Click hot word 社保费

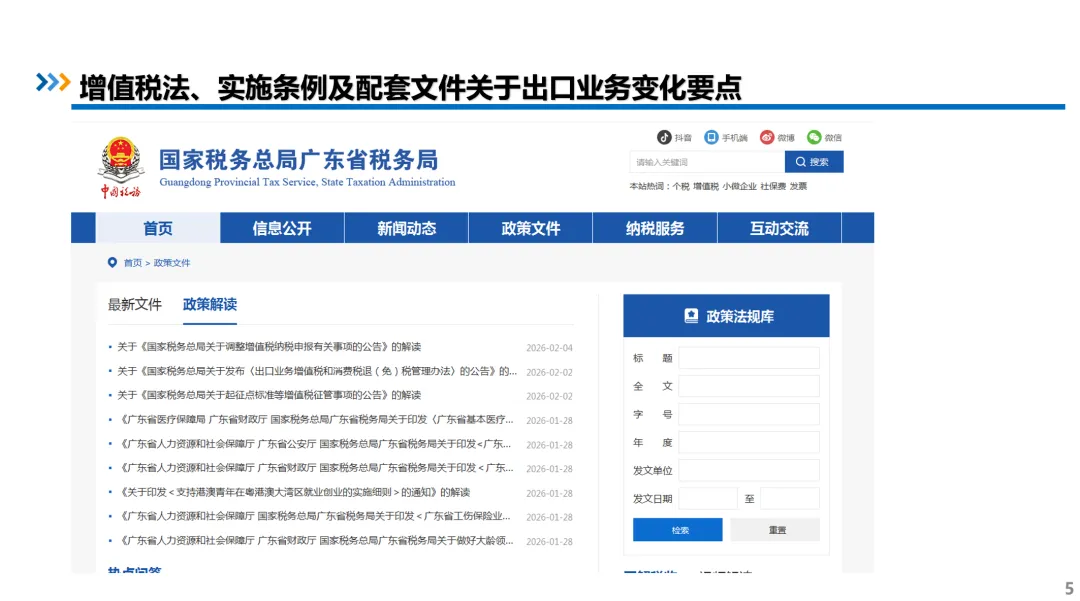tap(773, 187)
